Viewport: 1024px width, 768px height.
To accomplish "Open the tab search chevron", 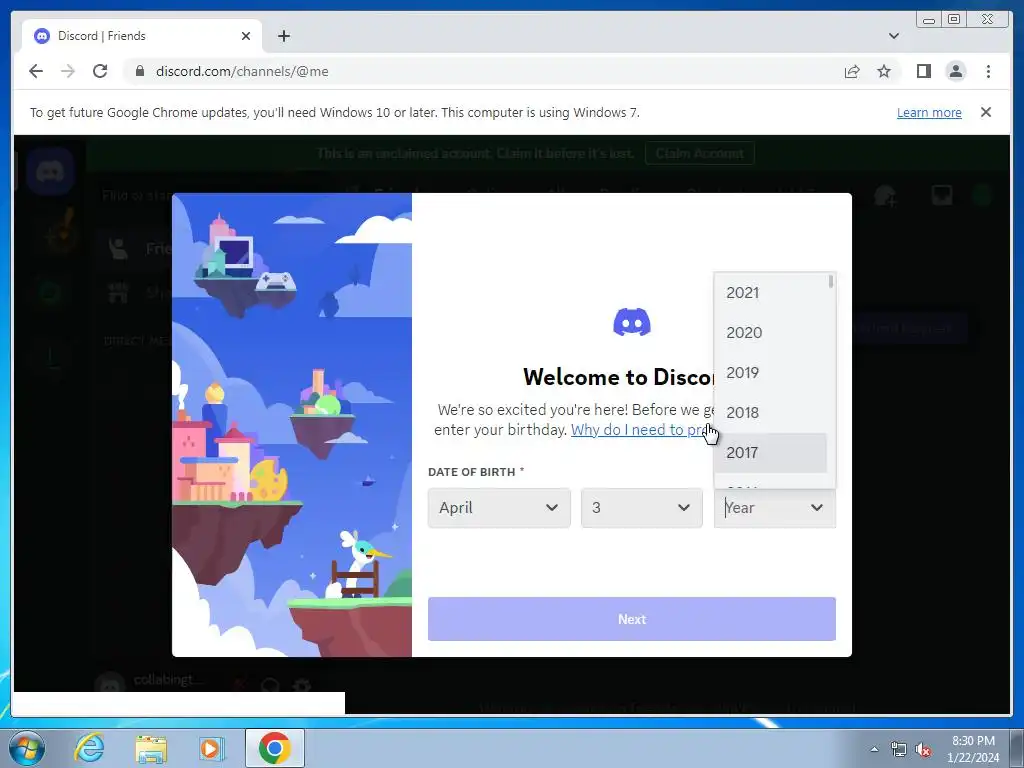I will 894,36.
